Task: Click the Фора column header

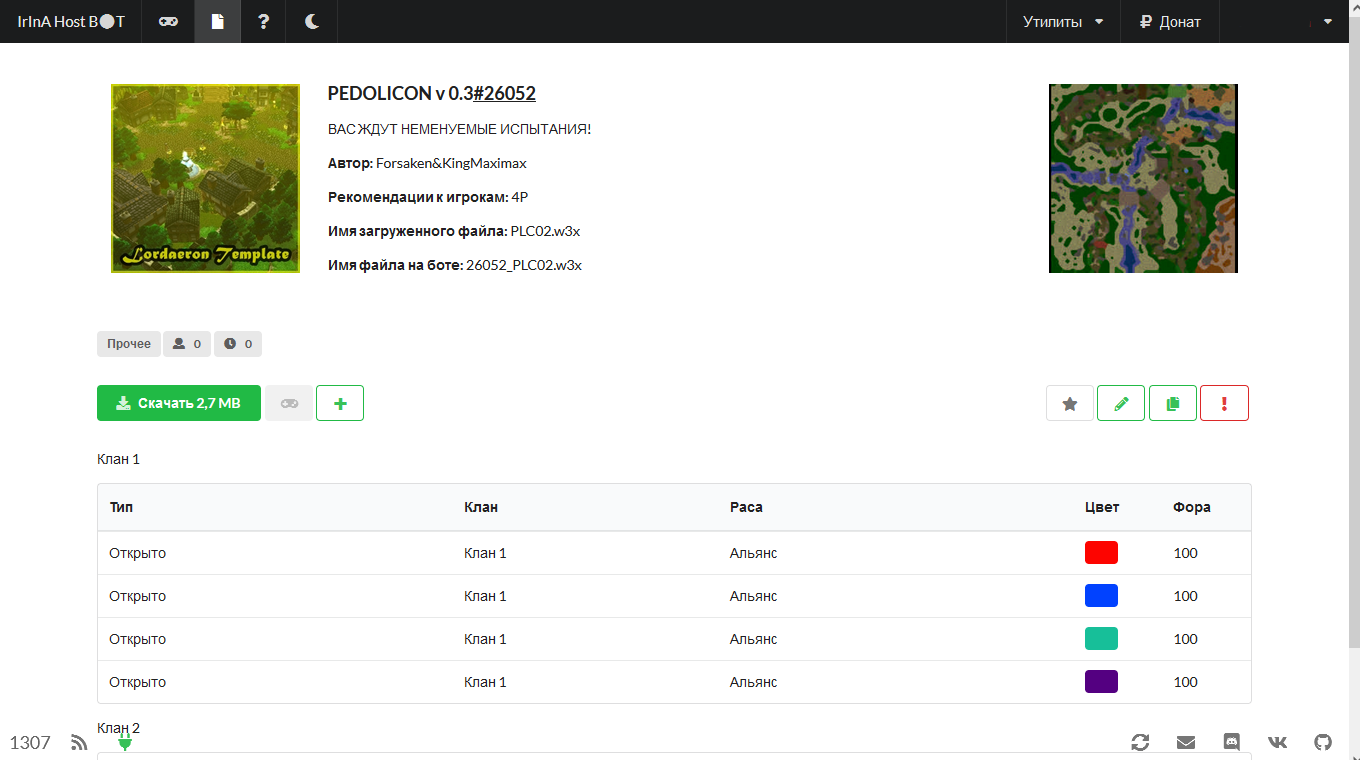Action: click(x=1192, y=507)
